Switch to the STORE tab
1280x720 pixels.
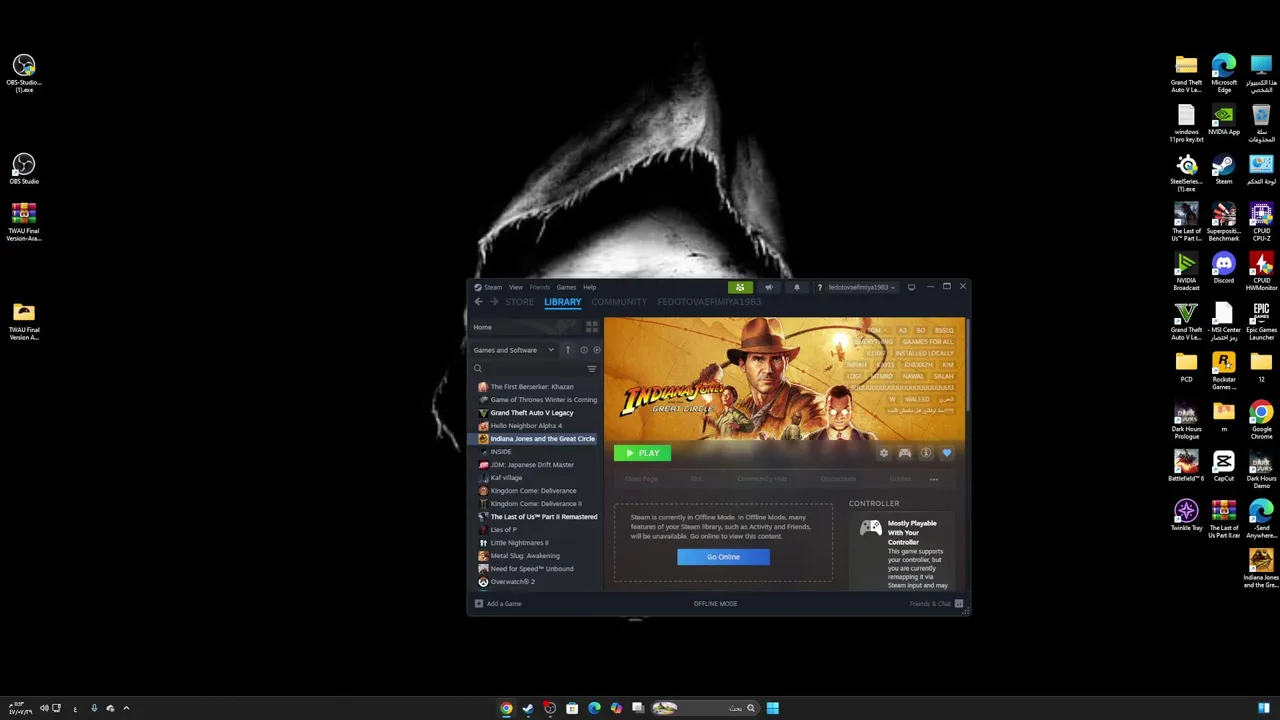519,302
